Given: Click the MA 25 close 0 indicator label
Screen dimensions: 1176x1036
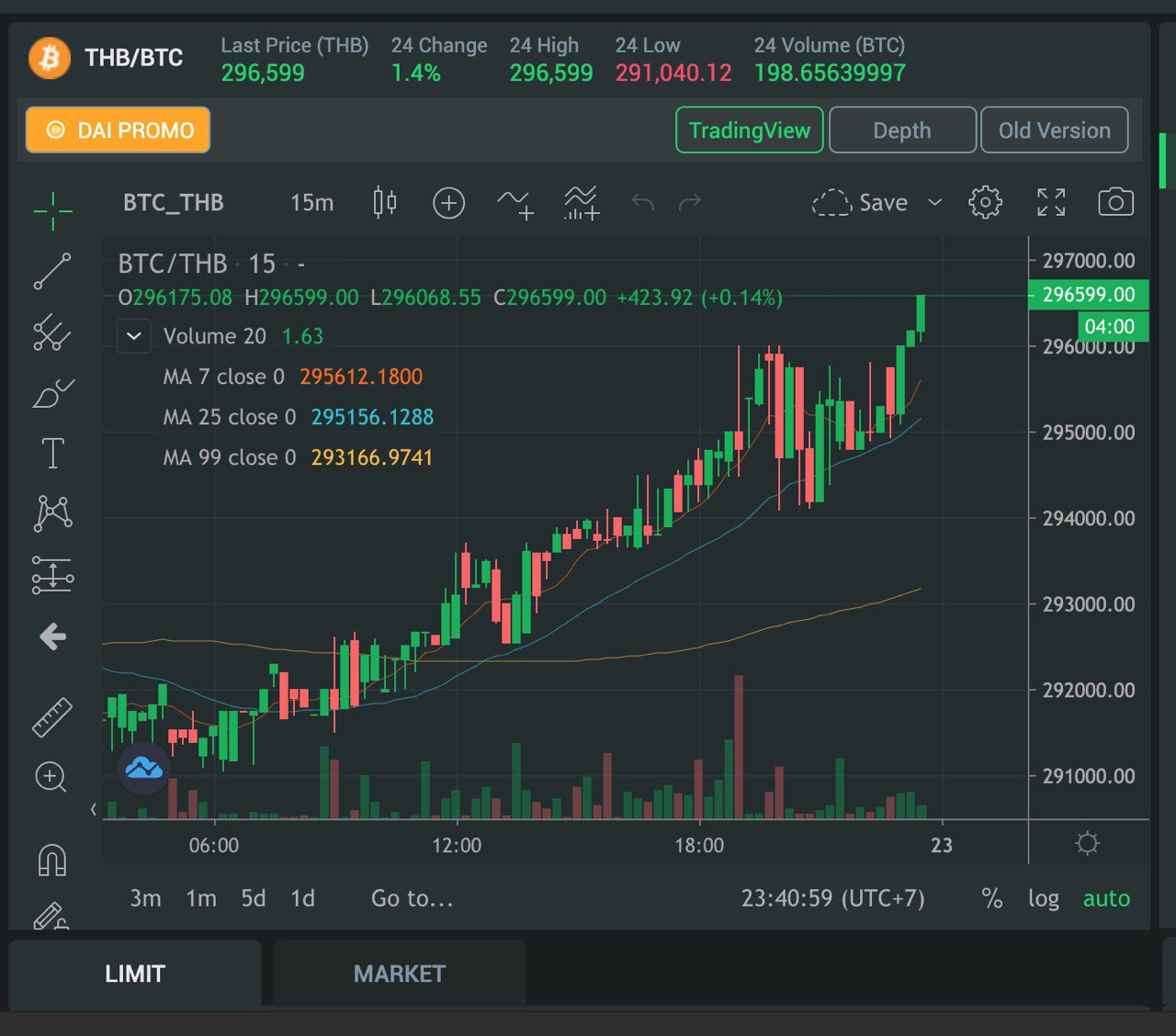Looking at the screenshot, I should click(230, 417).
